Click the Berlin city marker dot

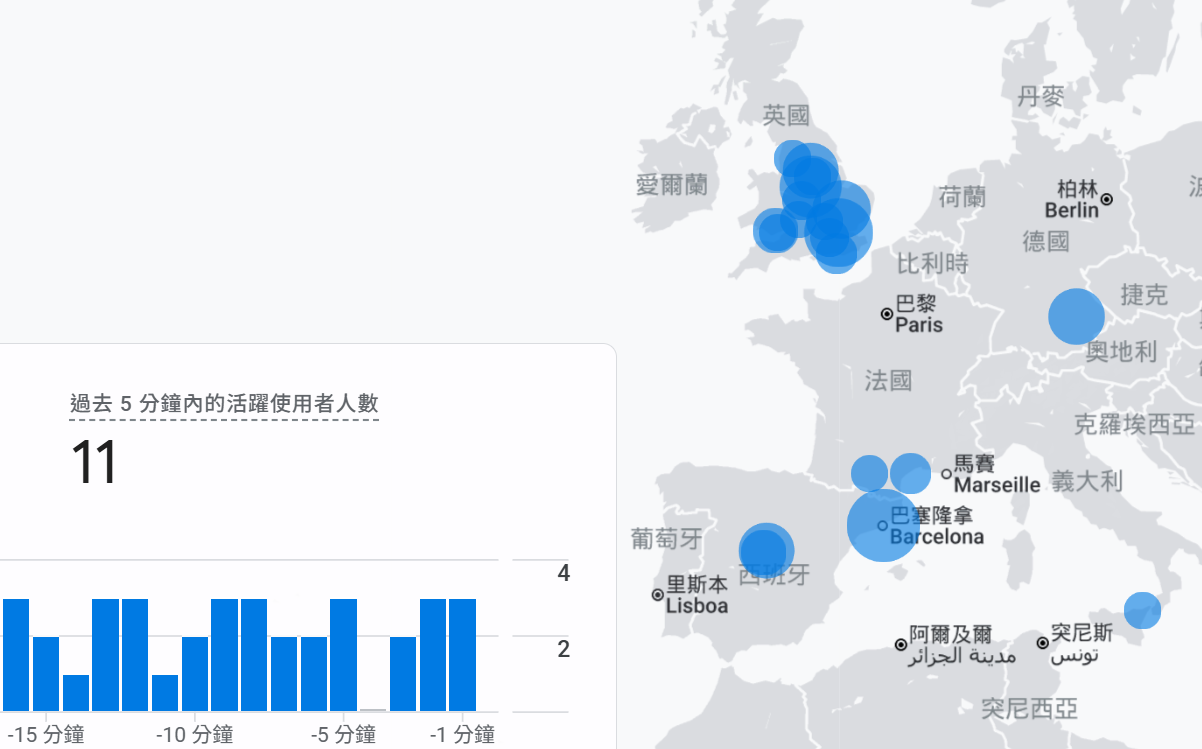(x=1107, y=199)
